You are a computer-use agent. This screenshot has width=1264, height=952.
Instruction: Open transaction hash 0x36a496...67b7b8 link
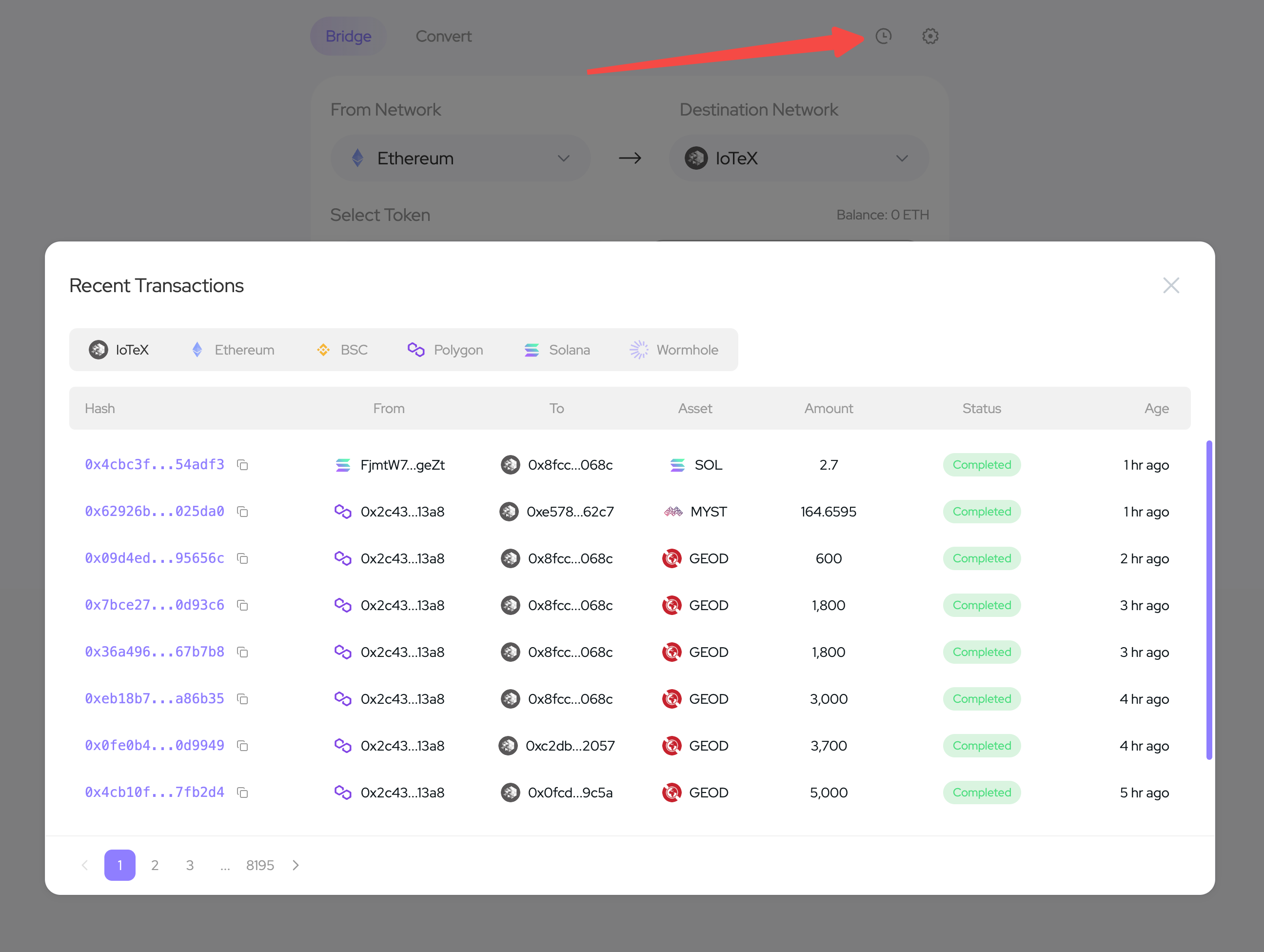[154, 652]
